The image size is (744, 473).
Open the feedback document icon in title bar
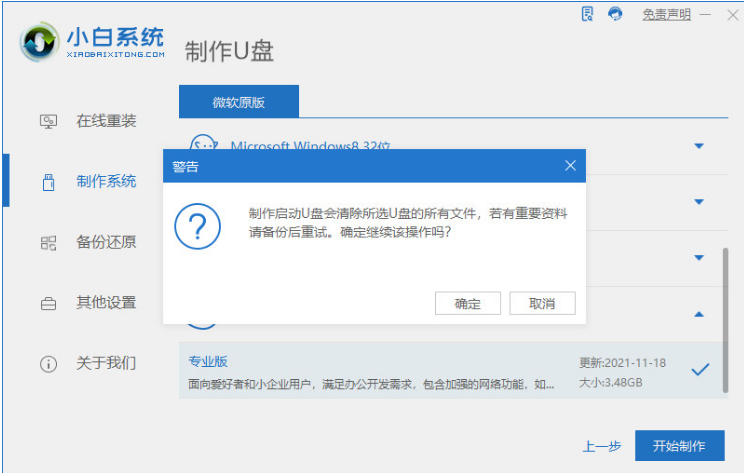click(587, 14)
